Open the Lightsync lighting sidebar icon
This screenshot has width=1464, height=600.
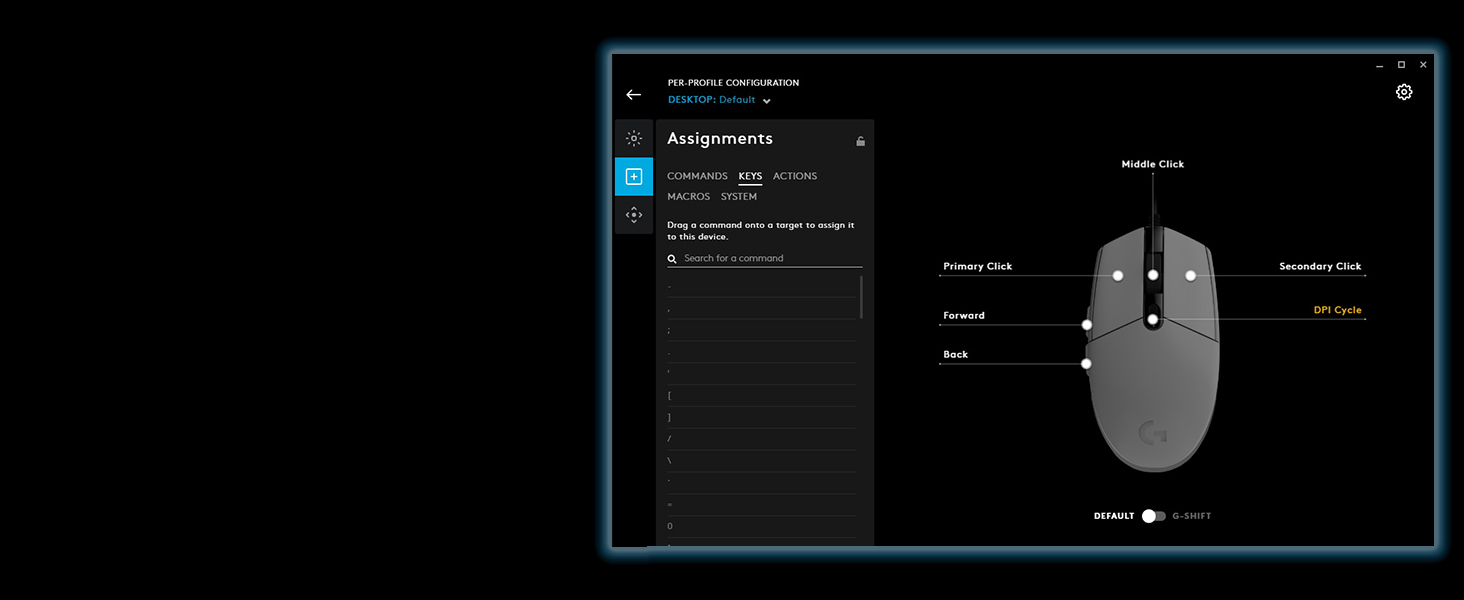click(633, 138)
